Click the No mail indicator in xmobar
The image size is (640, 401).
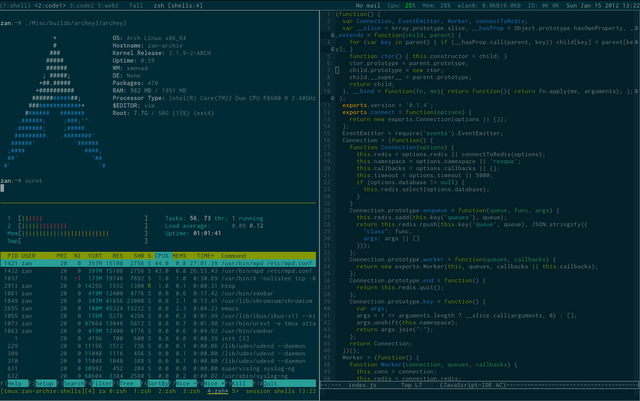coord(367,5)
